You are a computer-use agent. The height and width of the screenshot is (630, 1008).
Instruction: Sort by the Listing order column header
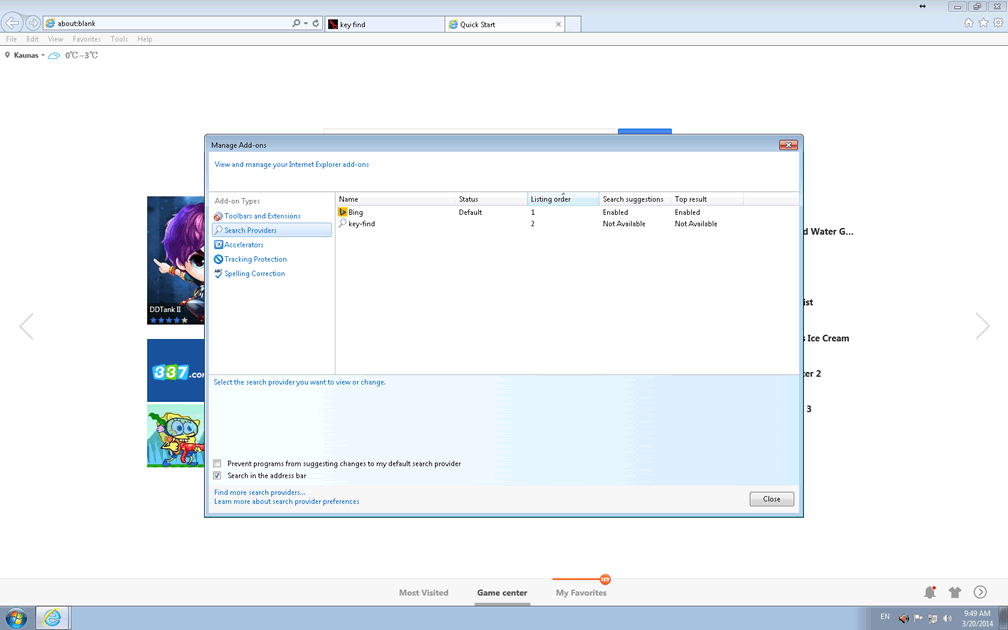562,199
